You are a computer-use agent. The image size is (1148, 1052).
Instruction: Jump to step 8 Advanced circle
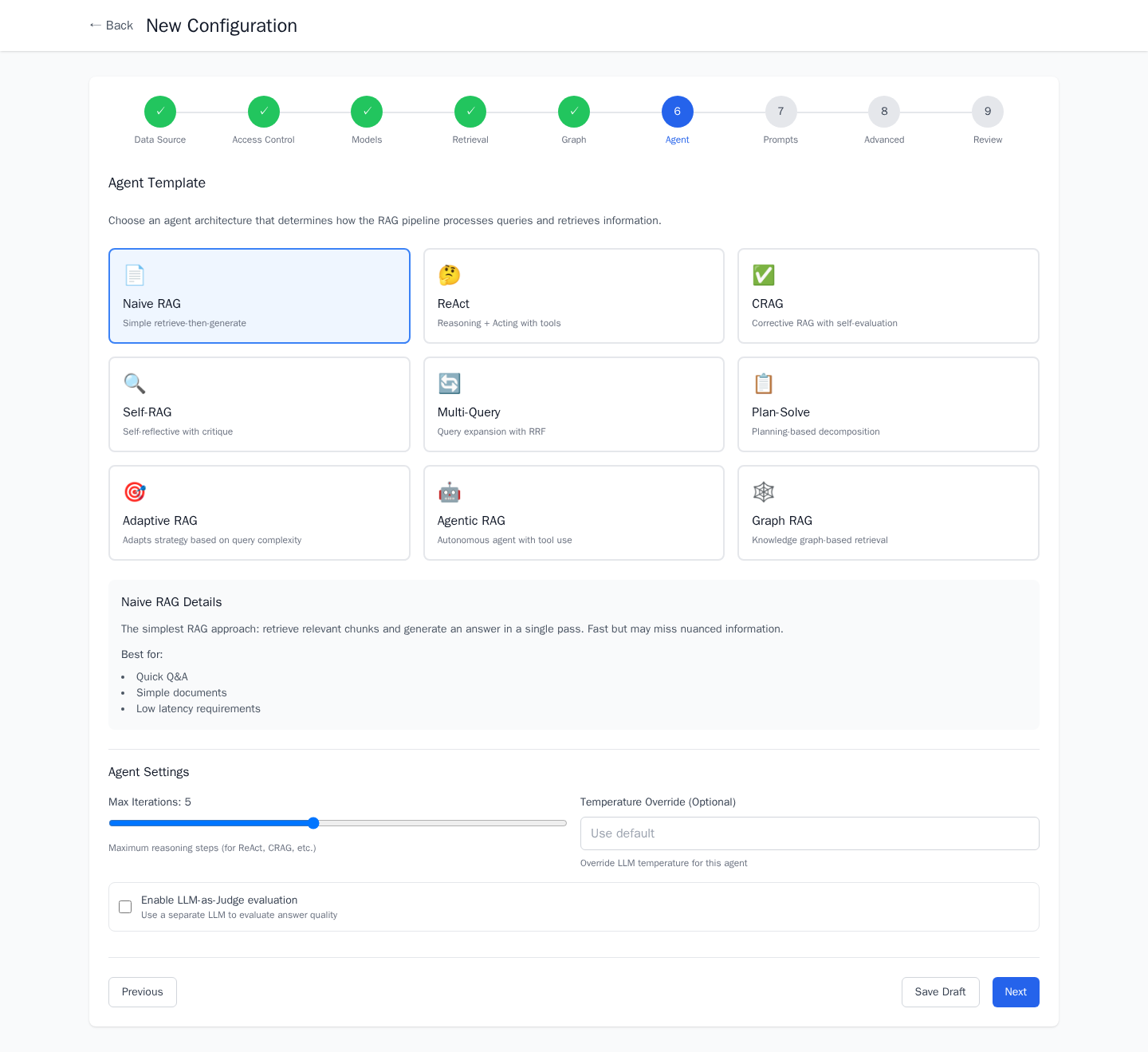point(884,112)
